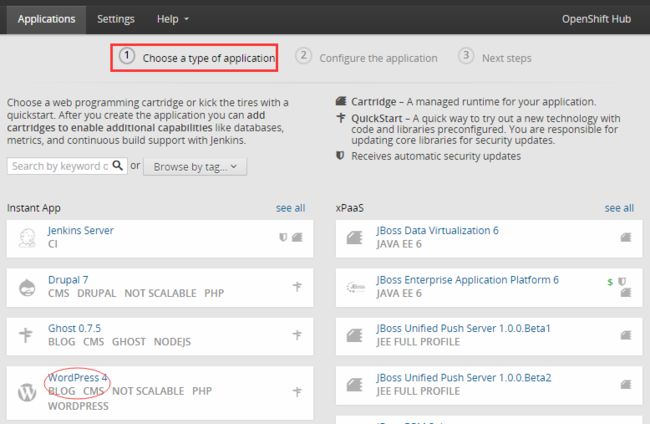Viewport: 650px width, 424px height.
Task: Click the NOT SCALABLE tag on Drupal 7
Action: (x=160, y=293)
